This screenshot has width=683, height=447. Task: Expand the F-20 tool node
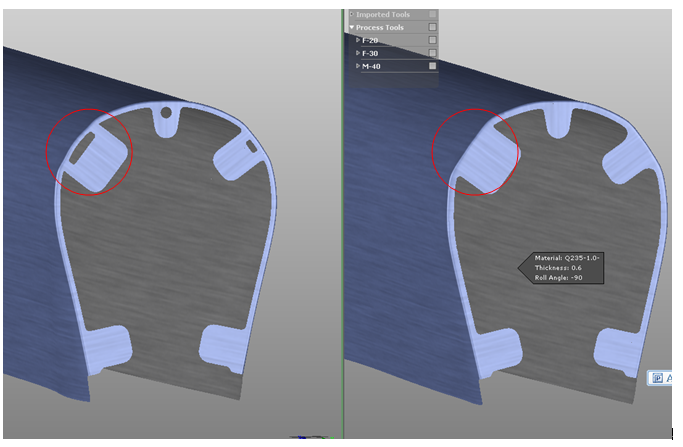click(x=358, y=40)
